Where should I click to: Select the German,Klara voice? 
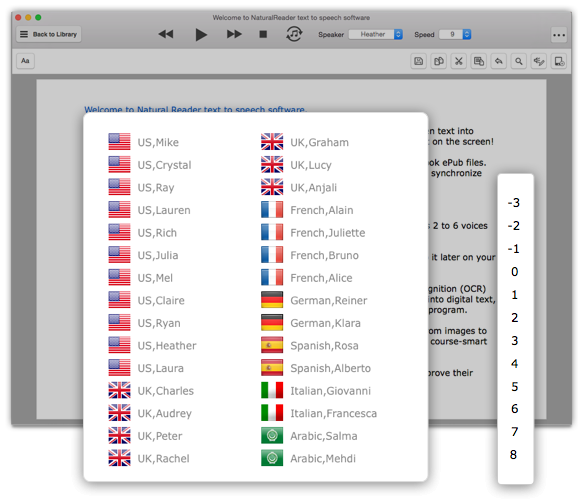tap(311, 323)
